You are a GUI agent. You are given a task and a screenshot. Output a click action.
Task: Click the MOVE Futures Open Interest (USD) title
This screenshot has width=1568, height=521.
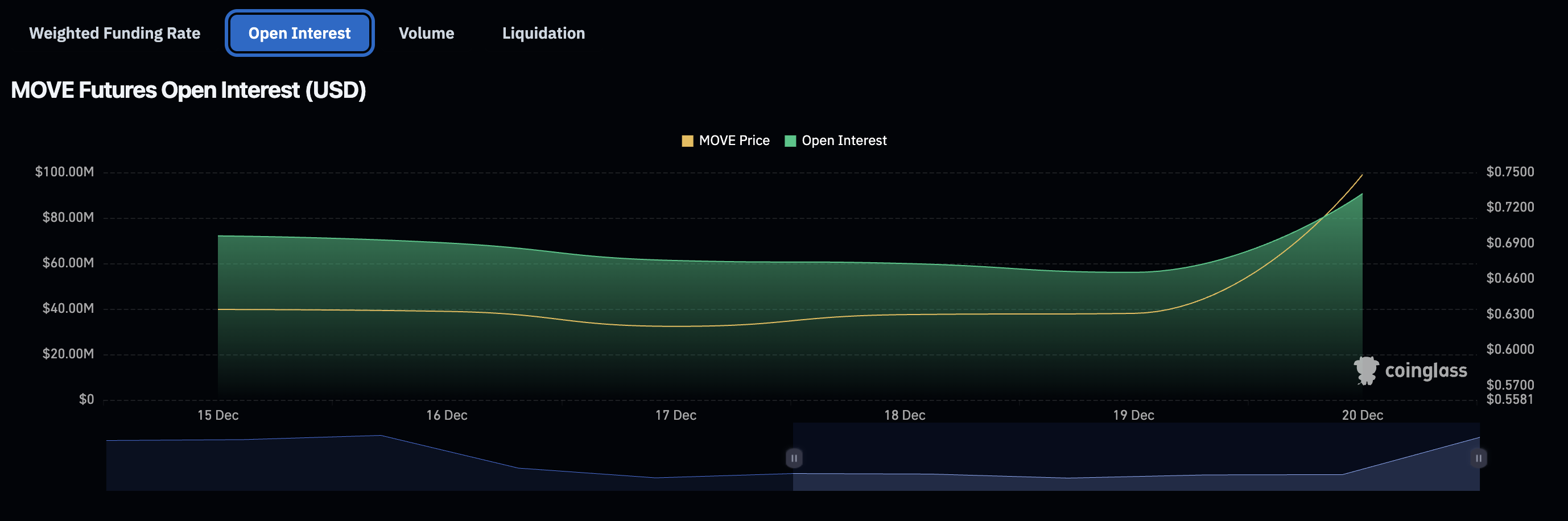point(188,90)
